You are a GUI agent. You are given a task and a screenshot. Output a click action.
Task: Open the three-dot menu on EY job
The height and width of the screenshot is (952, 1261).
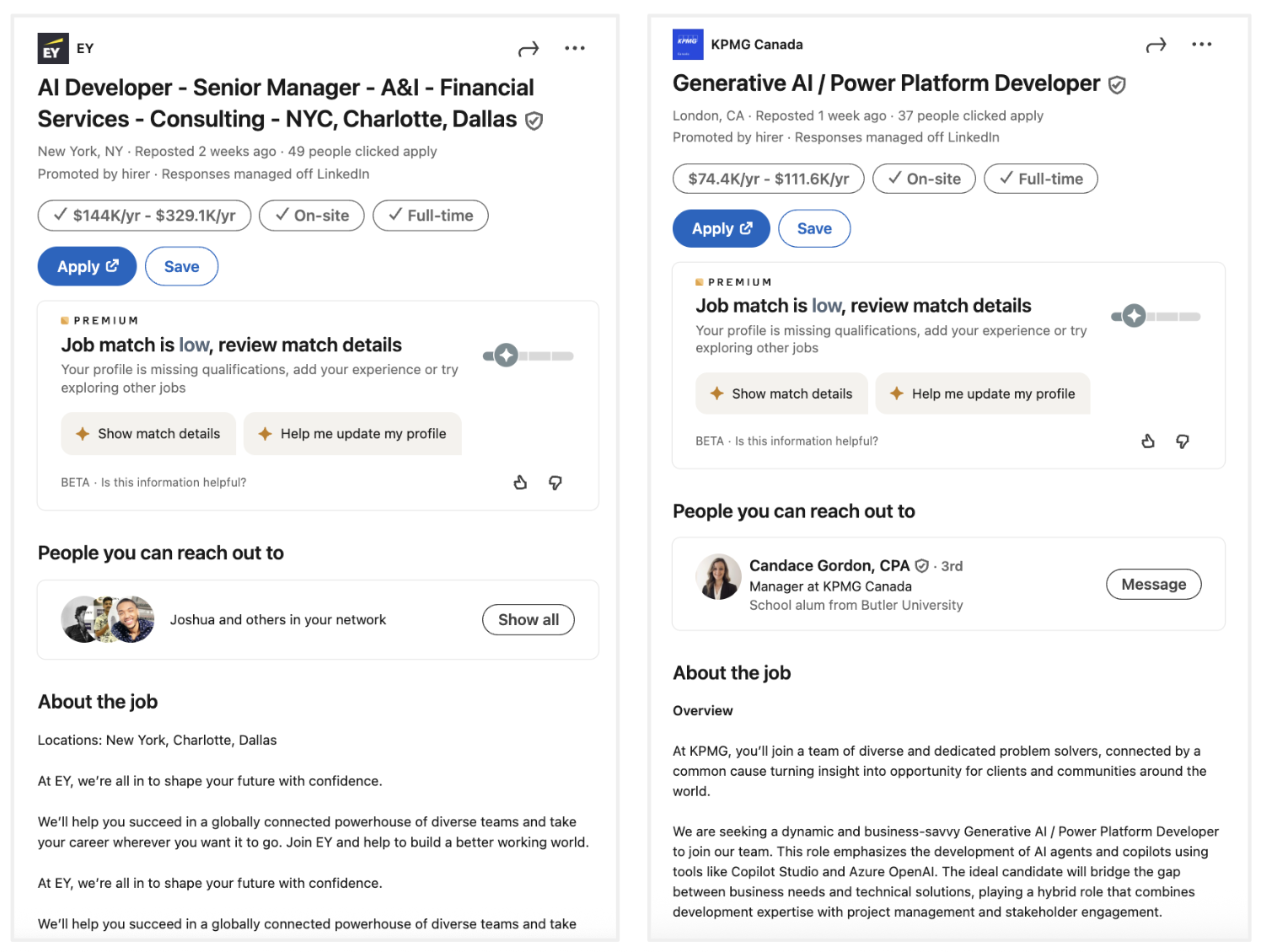coord(575,49)
